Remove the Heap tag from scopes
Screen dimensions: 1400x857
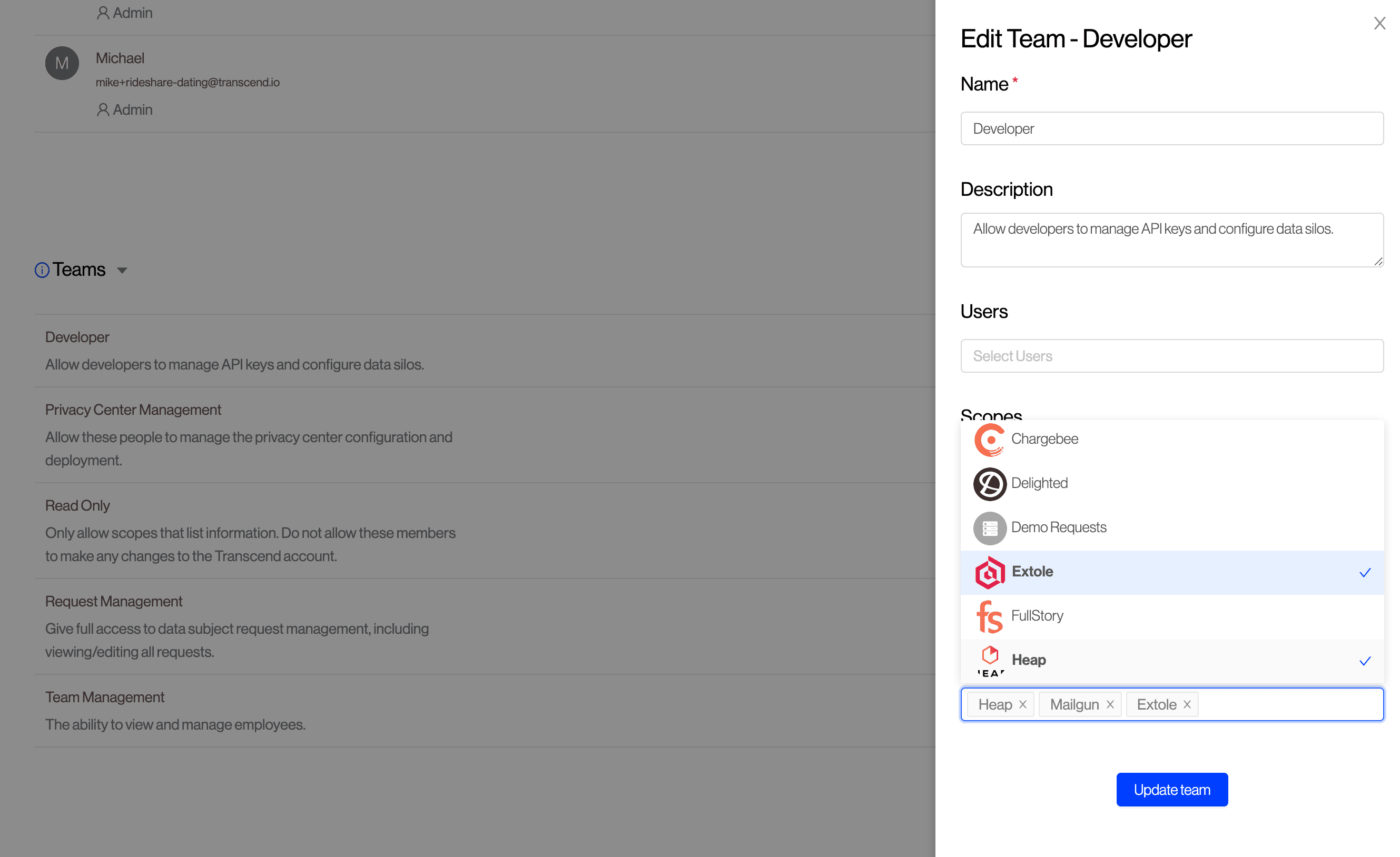[x=1023, y=704]
